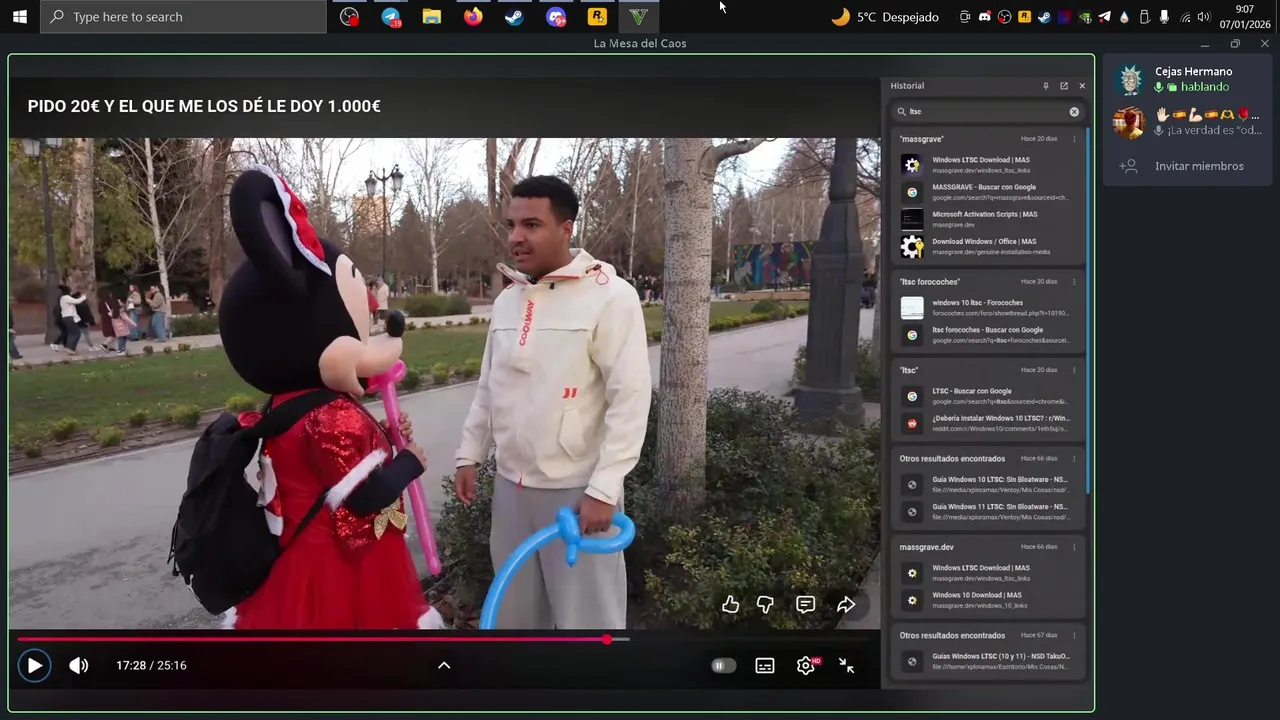Viewport: 1280px width, 720px height.
Task: Open ltsc forocoches - Buscar con Google
Action: click(x=988, y=335)
